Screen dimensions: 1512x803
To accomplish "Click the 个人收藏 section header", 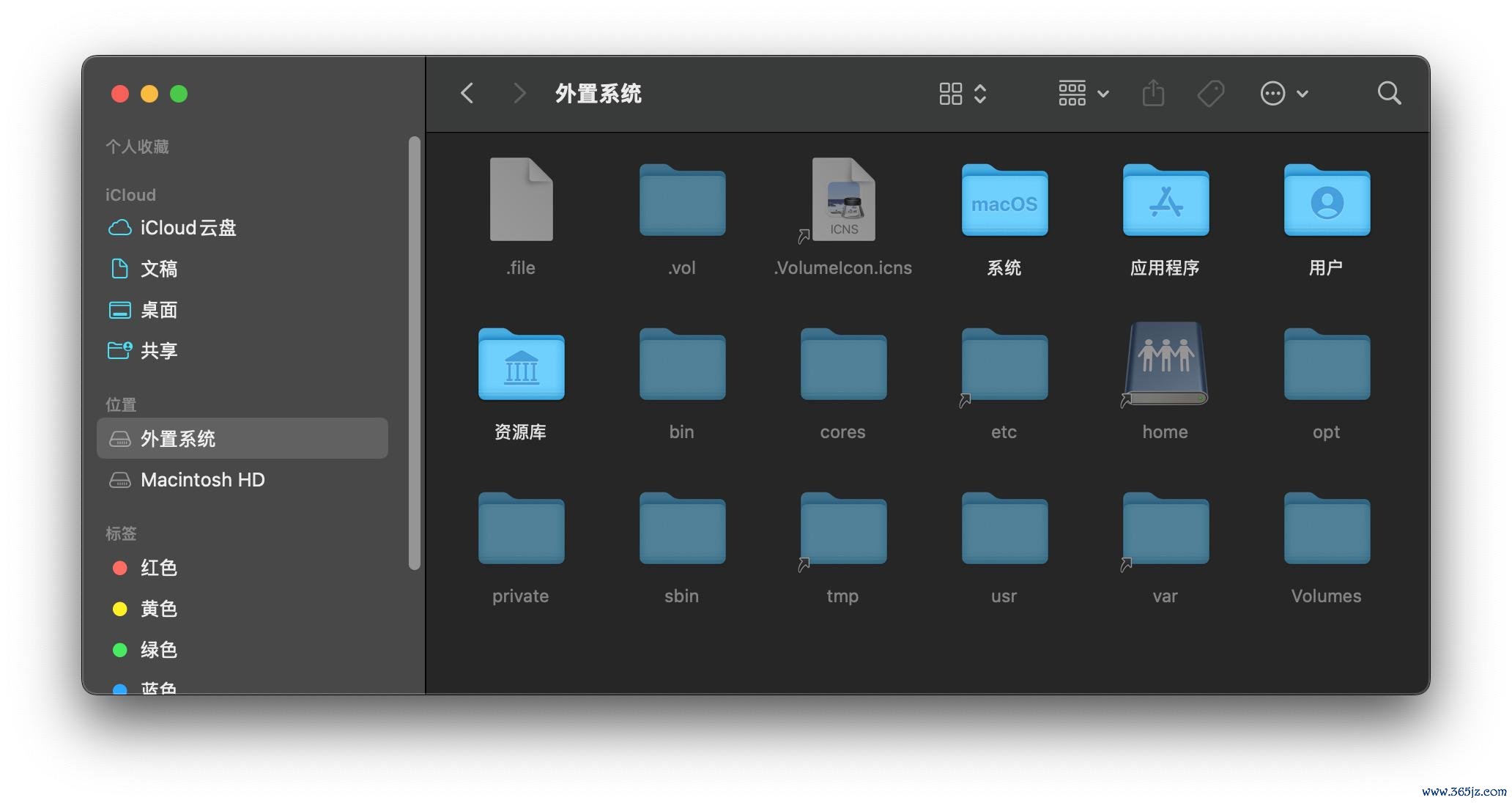I will 137,147.
